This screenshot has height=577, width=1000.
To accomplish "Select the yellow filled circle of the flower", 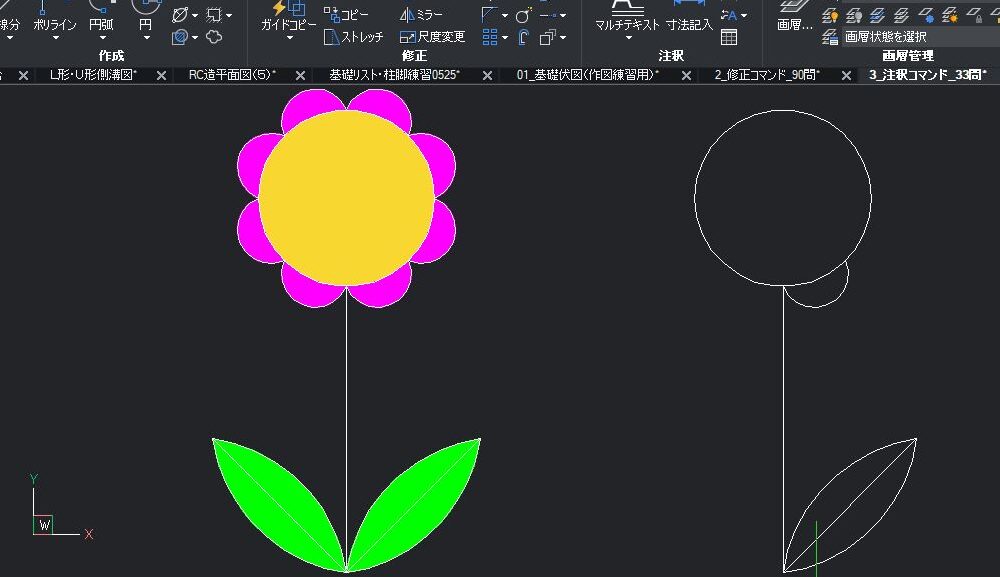I will click(x=346, y=198).
